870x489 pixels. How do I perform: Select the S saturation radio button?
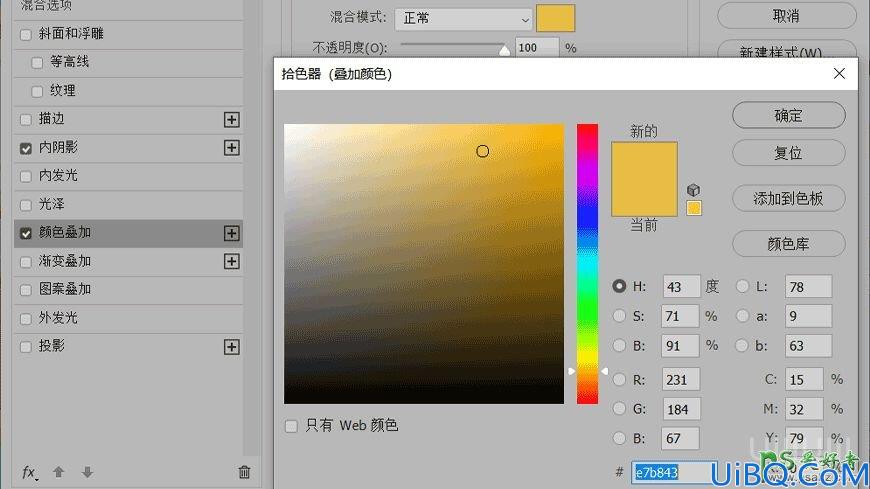[x=619, y=315]
